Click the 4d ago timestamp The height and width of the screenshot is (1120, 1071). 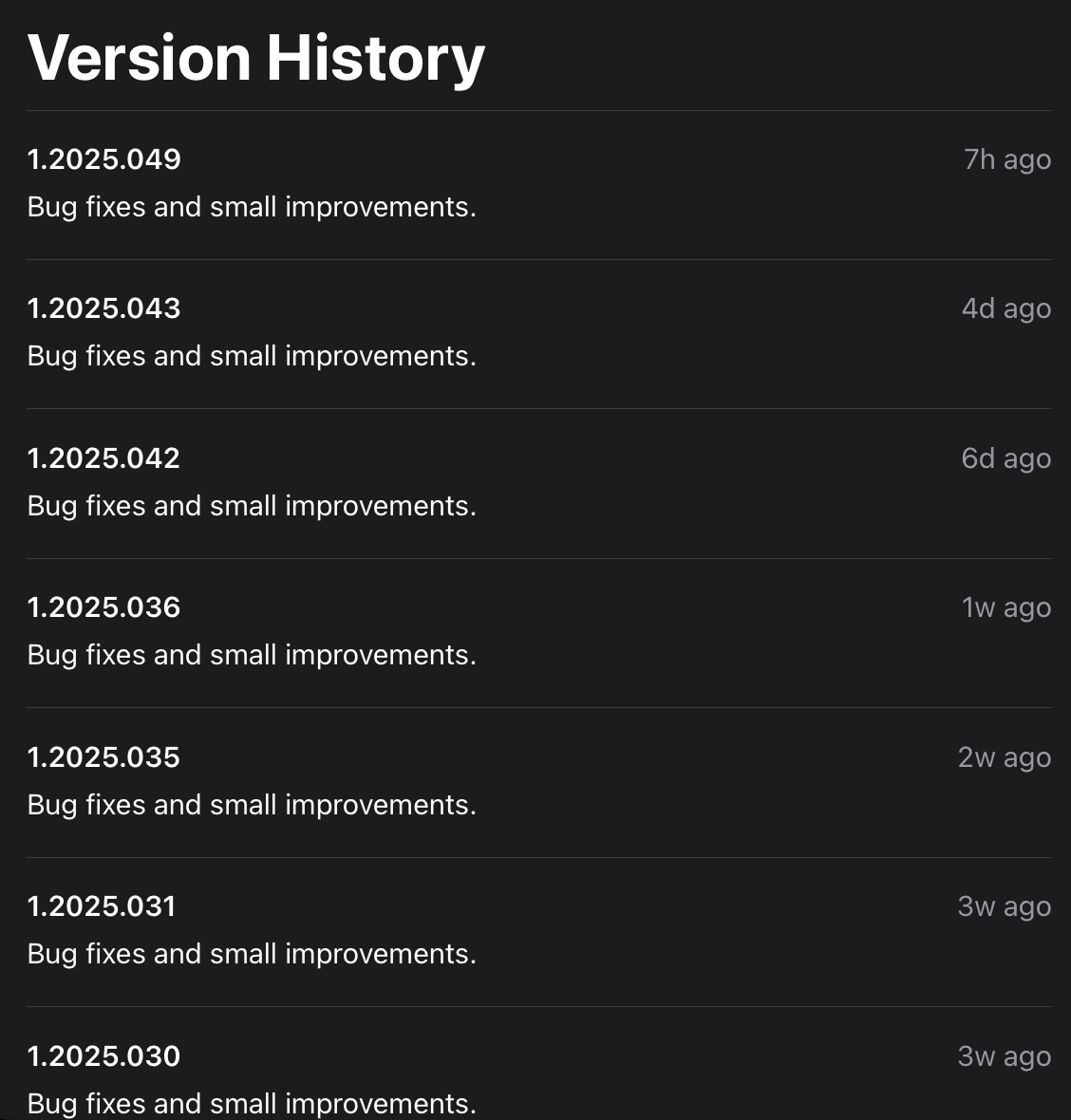click(1005, 308)
